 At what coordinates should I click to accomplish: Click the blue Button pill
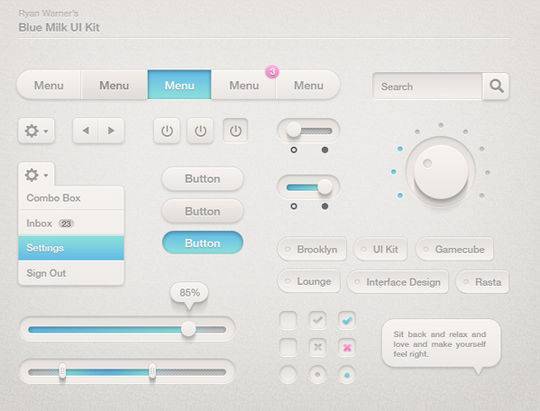[202, 243]
